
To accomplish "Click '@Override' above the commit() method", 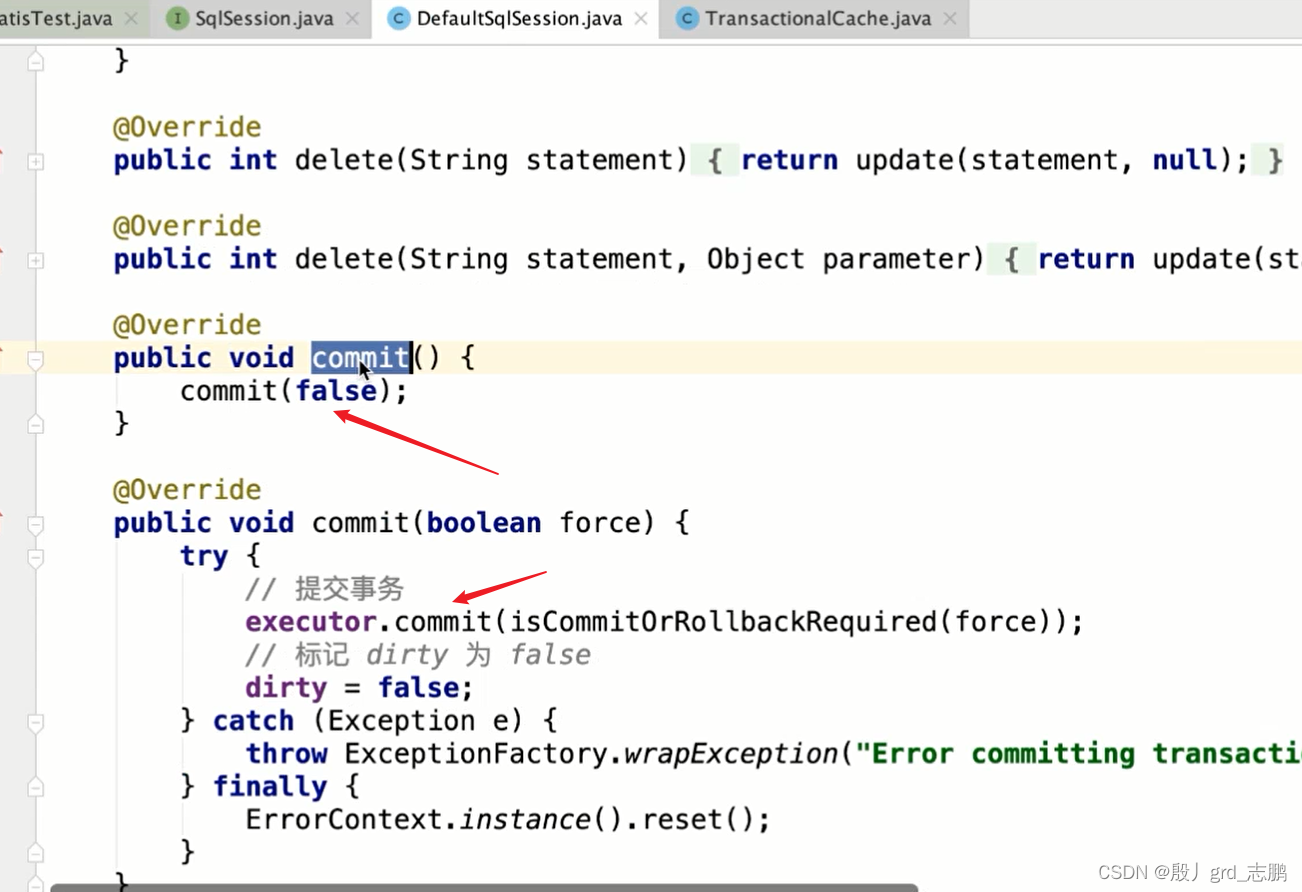I will [x=187, y=325].
